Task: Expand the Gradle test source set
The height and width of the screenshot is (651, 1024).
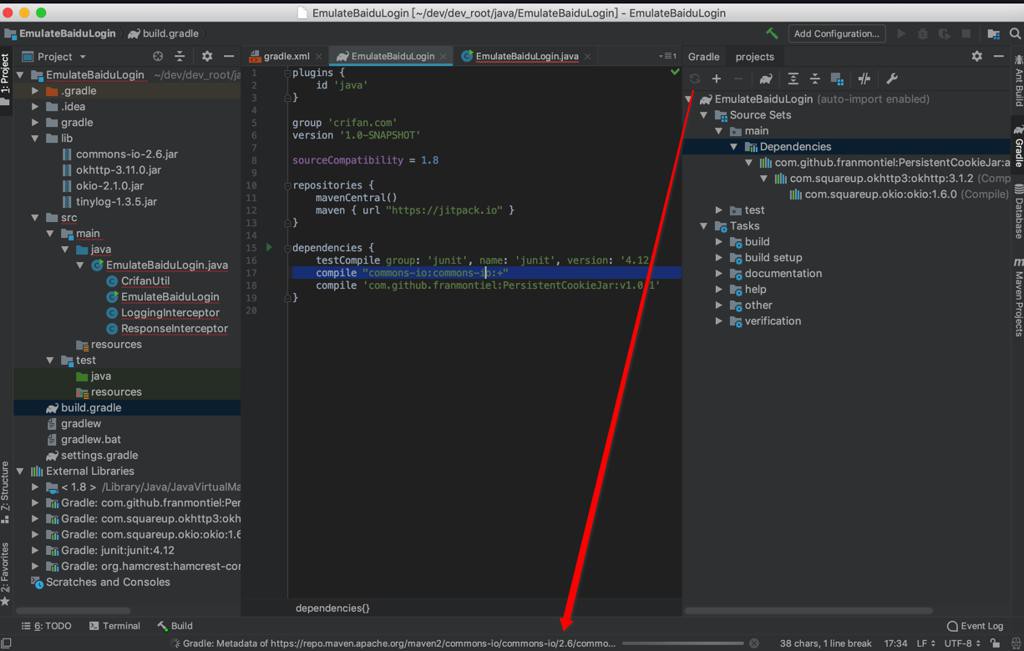Action: 719,210
